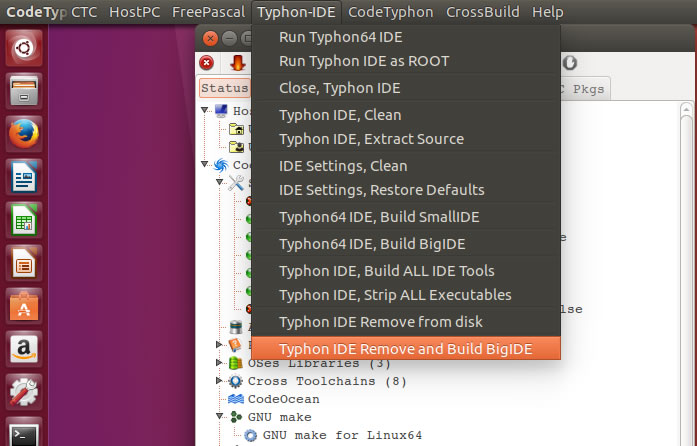Collapse the tools node with wrench icon

[219, 182]
